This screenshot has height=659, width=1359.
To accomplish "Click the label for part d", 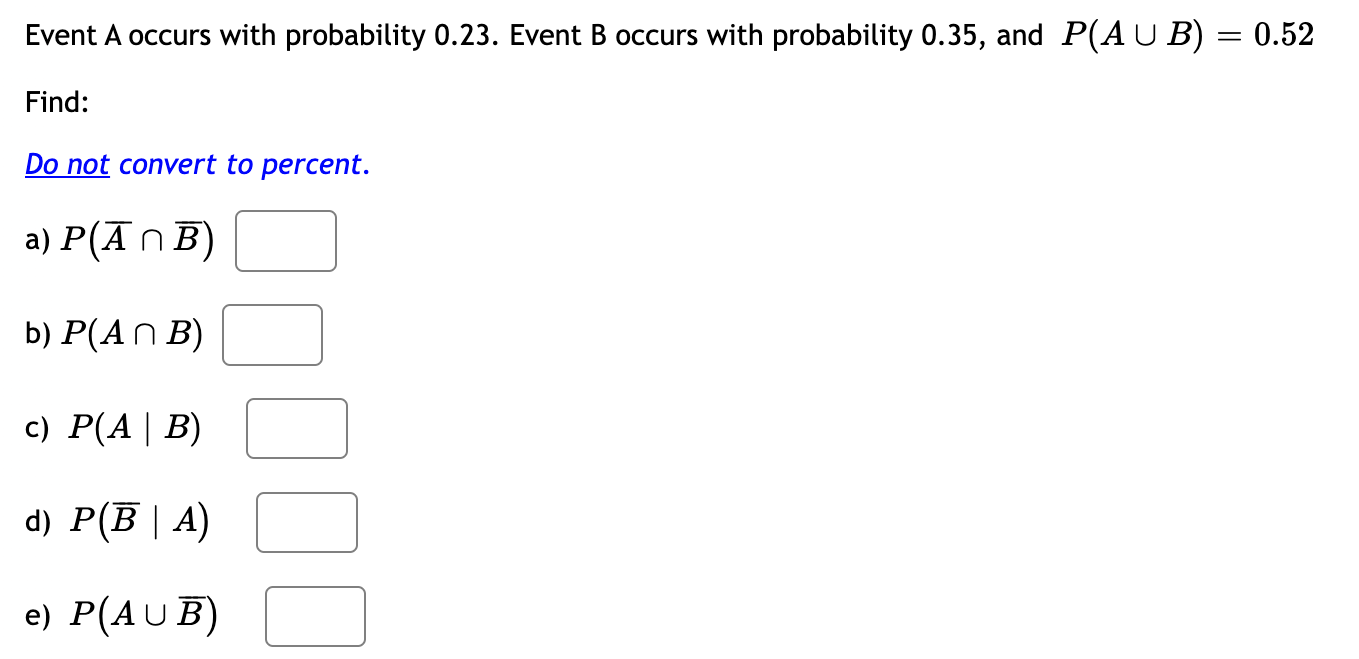I will (115, 520).
